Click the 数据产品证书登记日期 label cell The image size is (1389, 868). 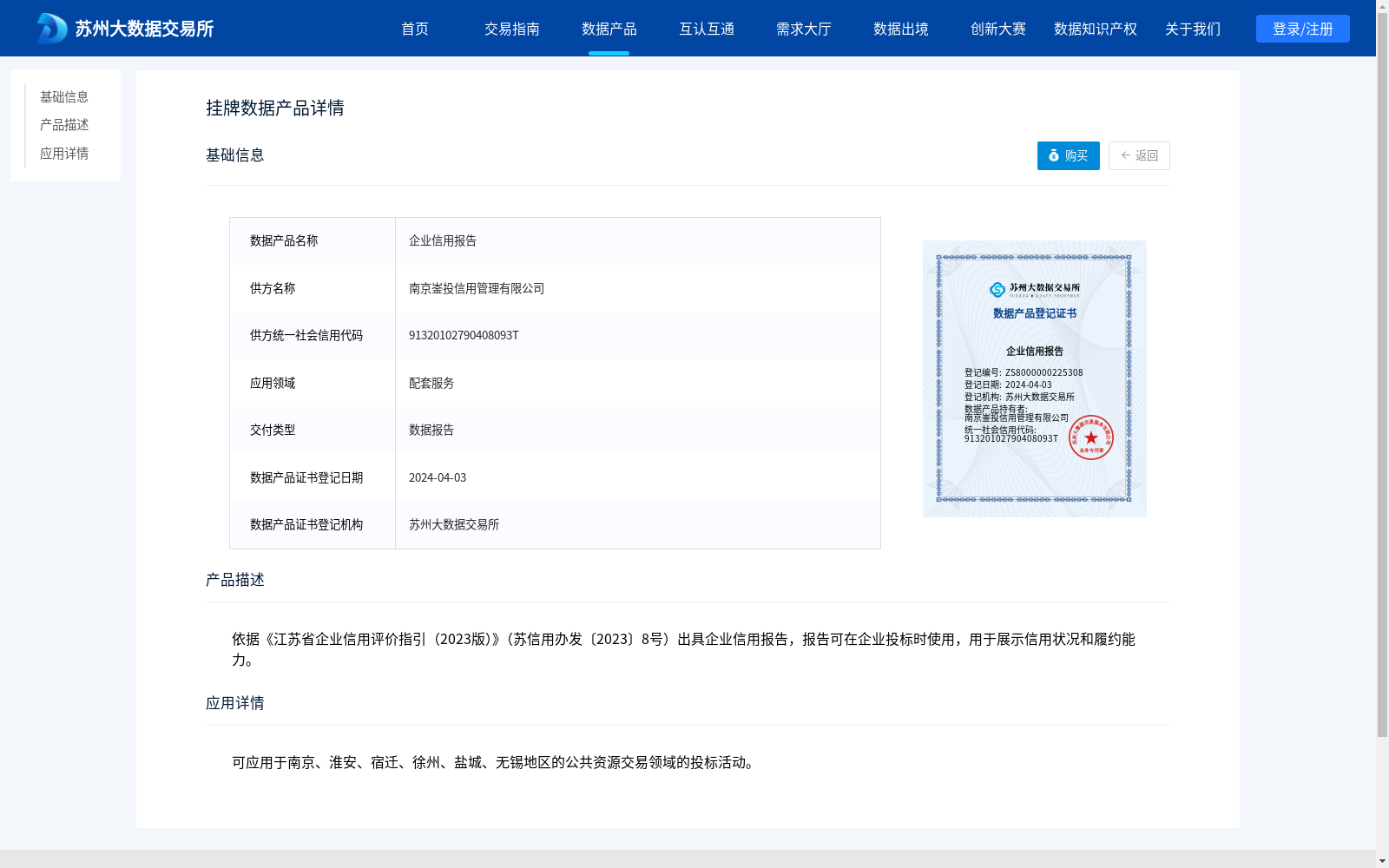tap(313, 477)
